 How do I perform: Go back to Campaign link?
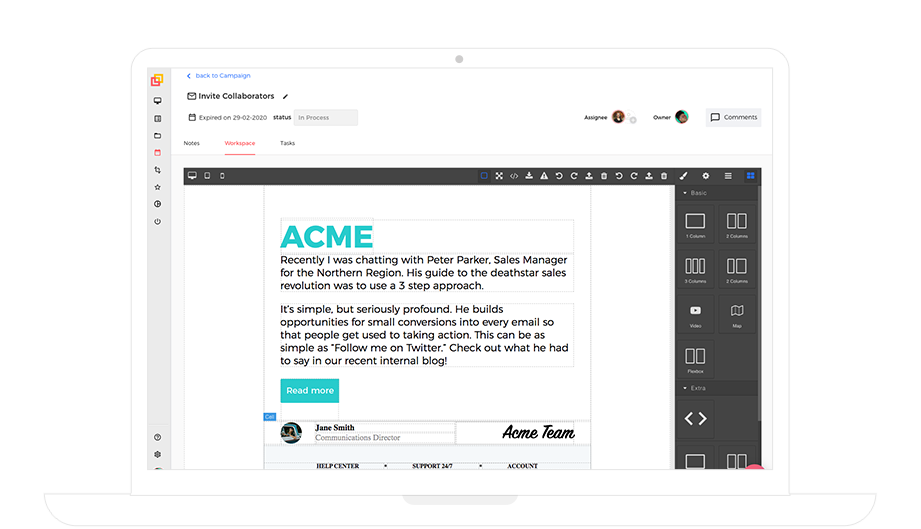(219, 76)
